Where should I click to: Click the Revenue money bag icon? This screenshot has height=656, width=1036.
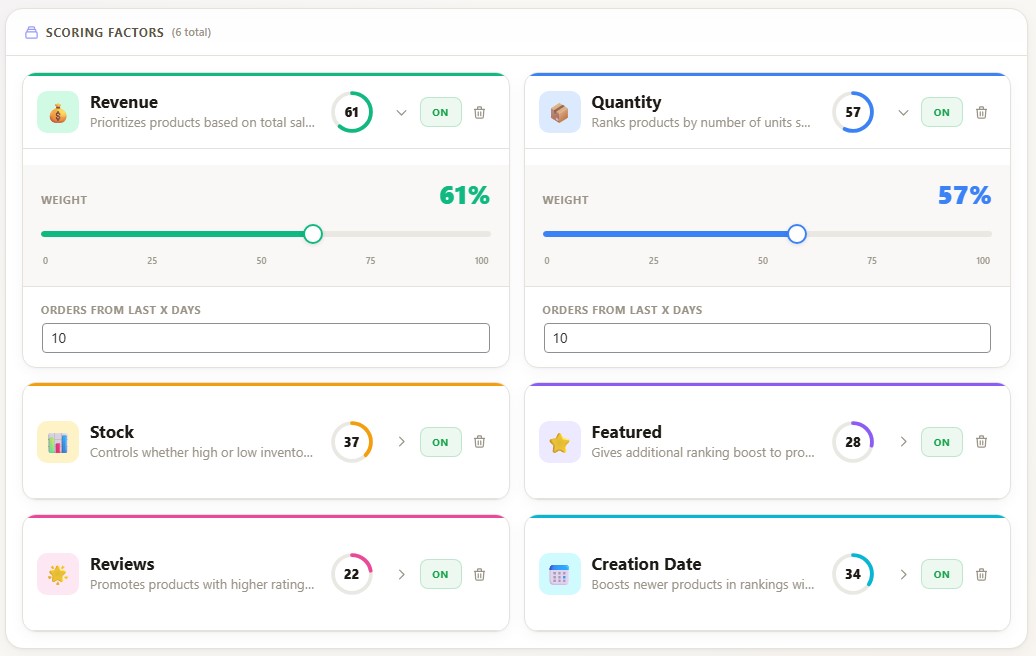point(58,112)
